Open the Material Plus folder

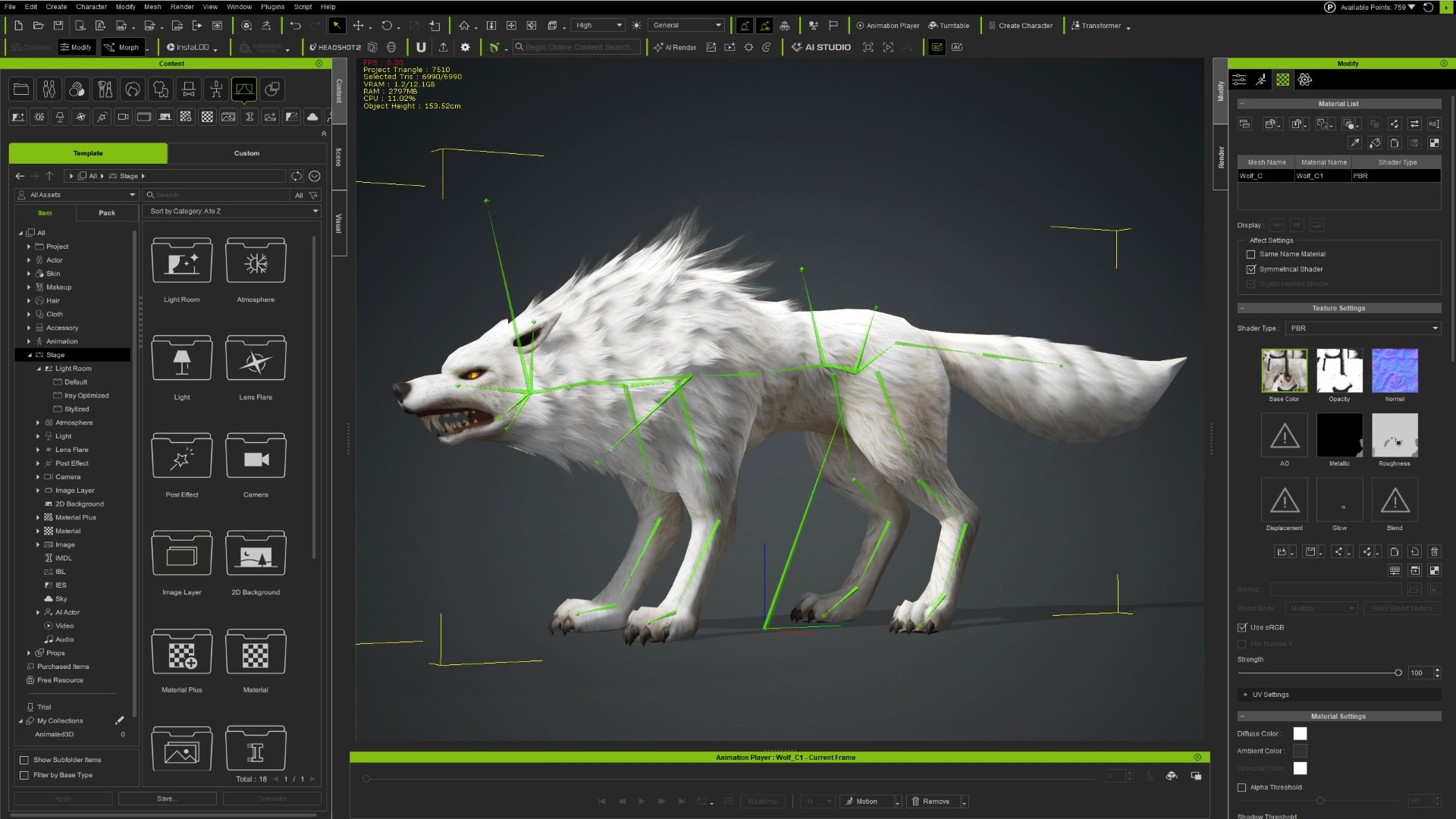(x=182, y=651)
